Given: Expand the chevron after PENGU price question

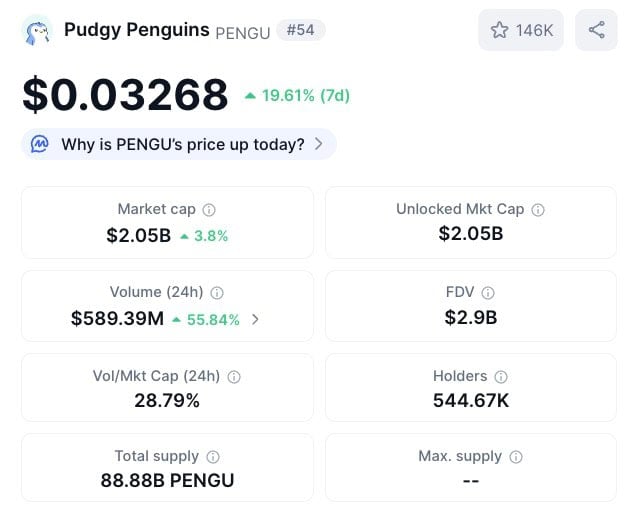Looking at the screenshot, I should point(318,144).
